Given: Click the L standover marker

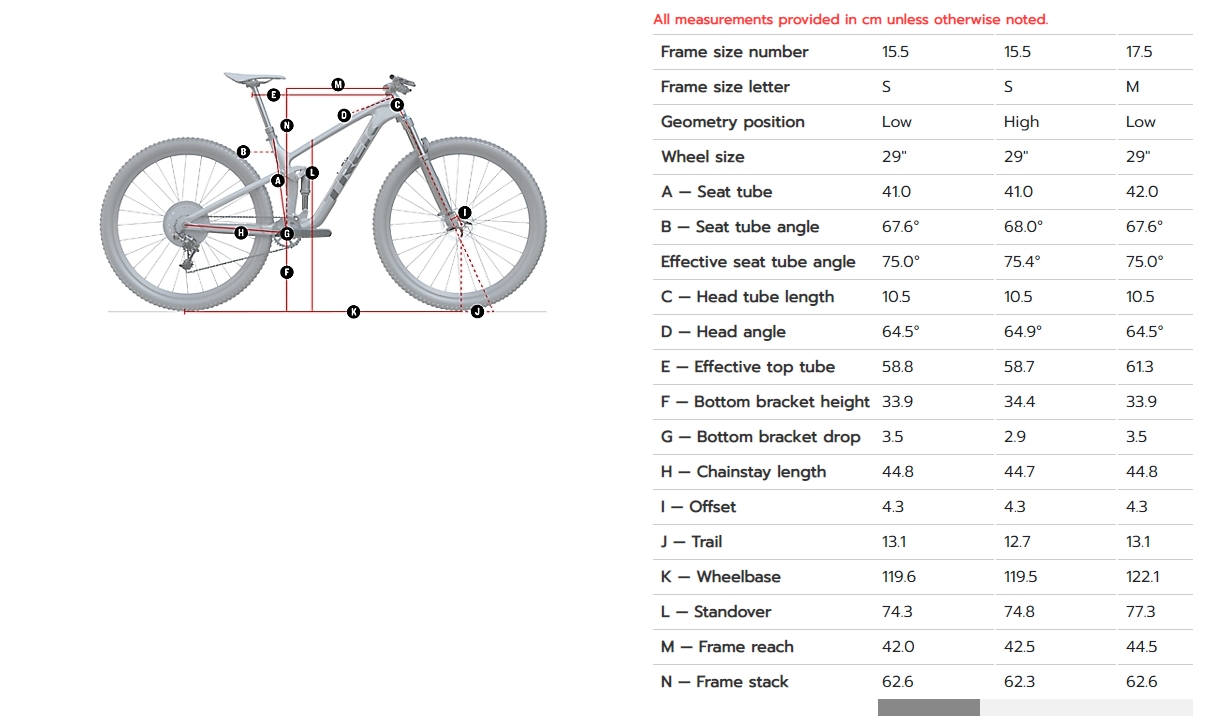Looking at the screenshot, I should point(312,173).
